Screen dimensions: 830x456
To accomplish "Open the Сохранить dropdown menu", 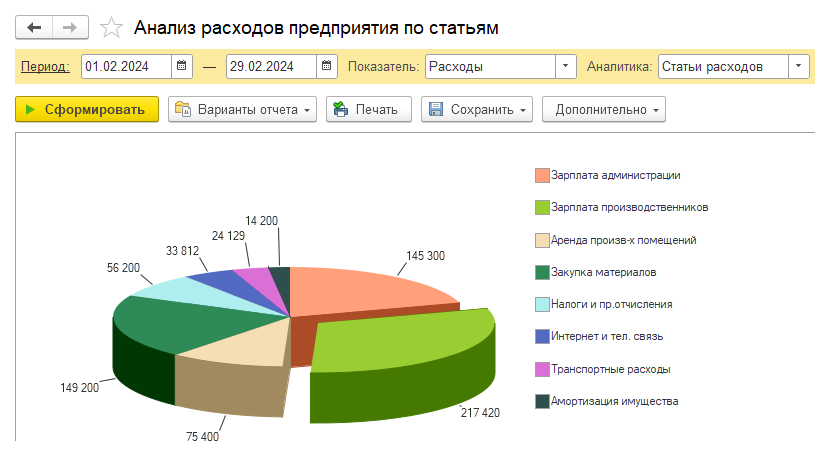I will 477,109.
